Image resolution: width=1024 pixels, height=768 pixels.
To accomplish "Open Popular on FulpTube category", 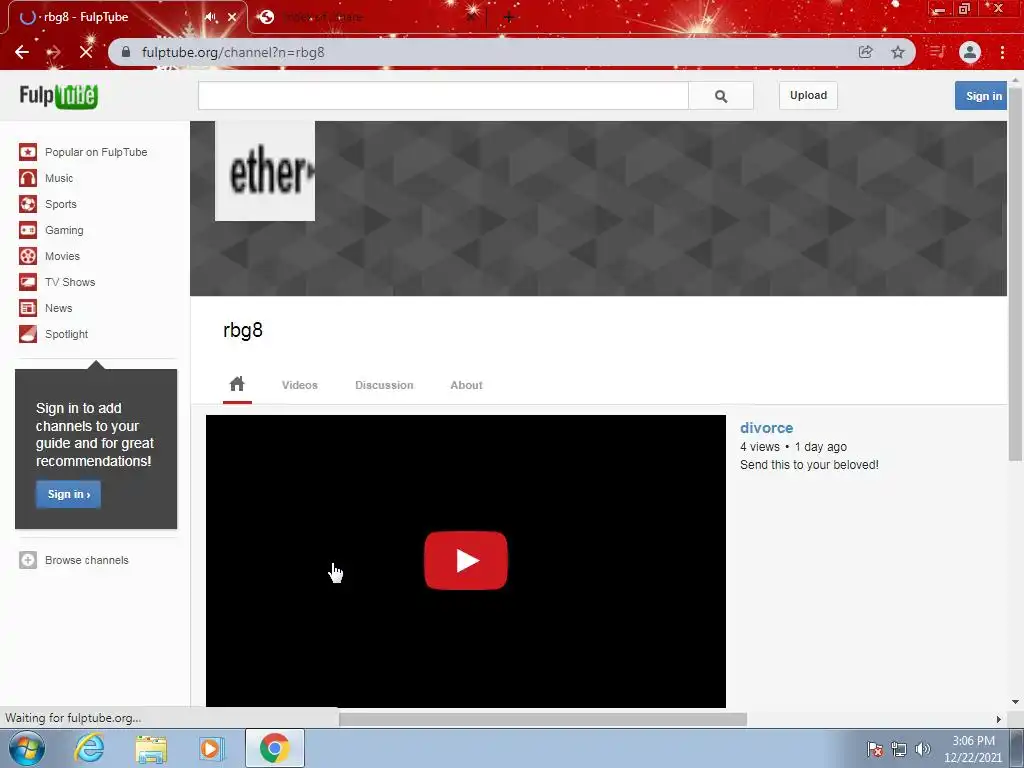I will [x=96, y=152].
